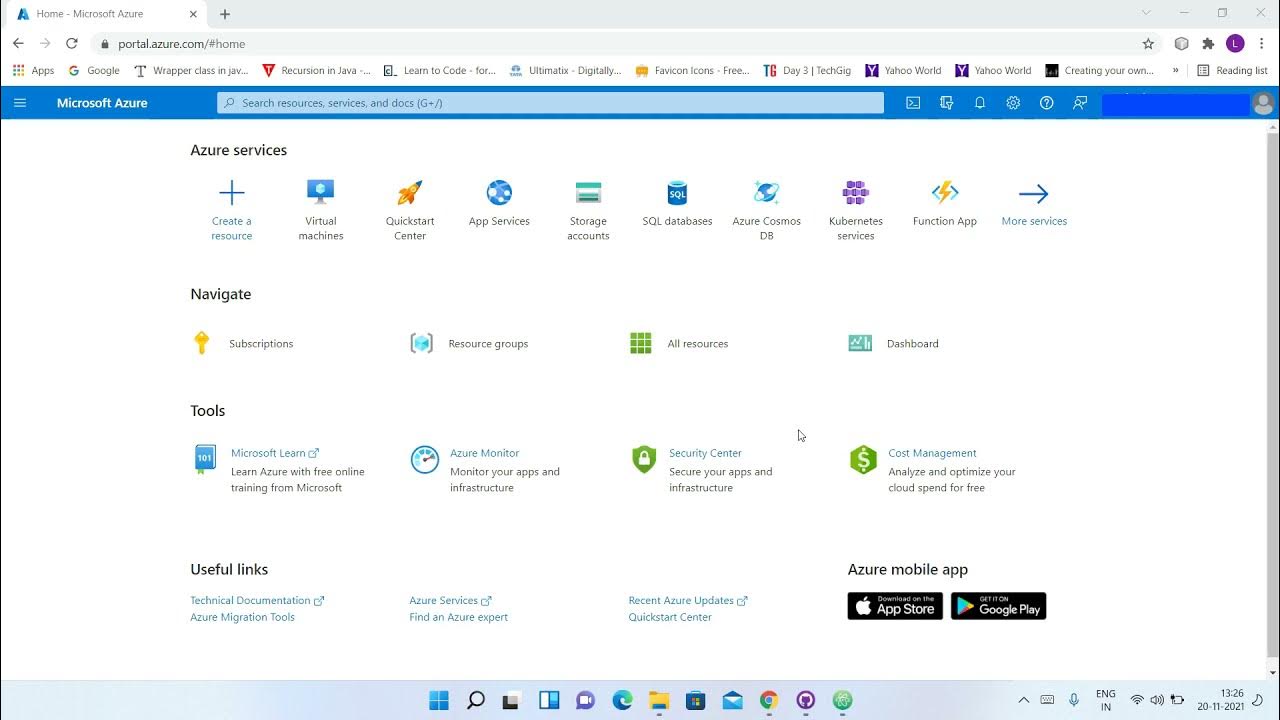Expand hidden bookmarks chevron
The width and height of the screenshot is (1280, 720).
pyautogui.click(x=1175, y=71)
